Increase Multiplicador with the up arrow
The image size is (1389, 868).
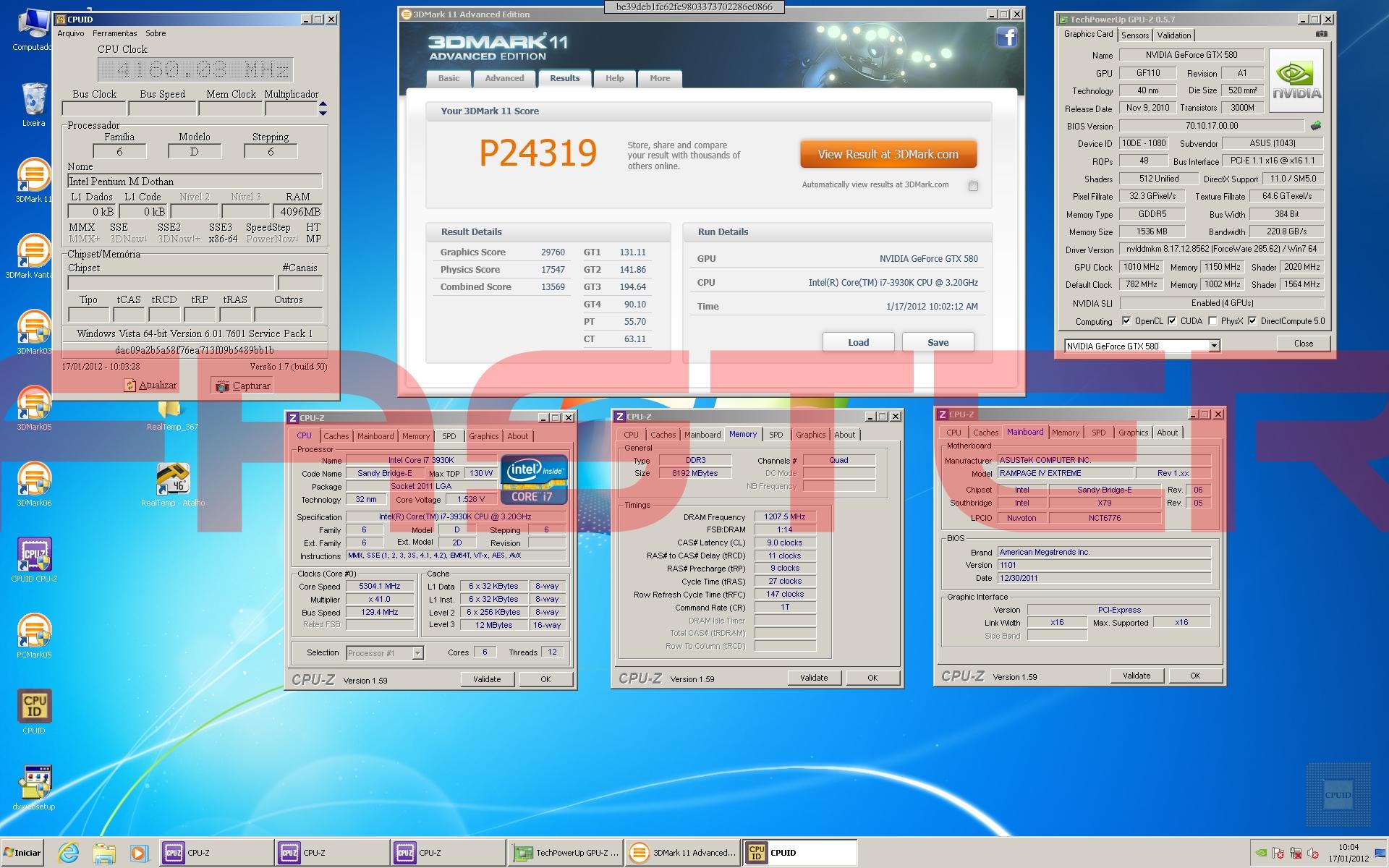[x=323, y=104]
